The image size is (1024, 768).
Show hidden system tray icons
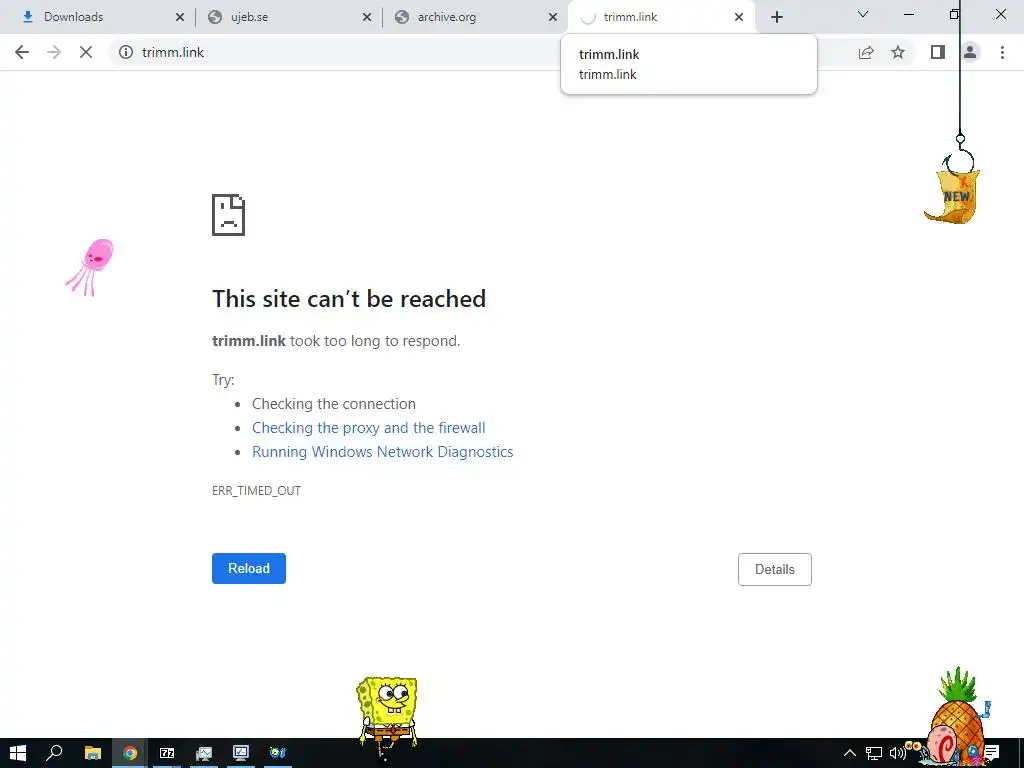point(850,753)
